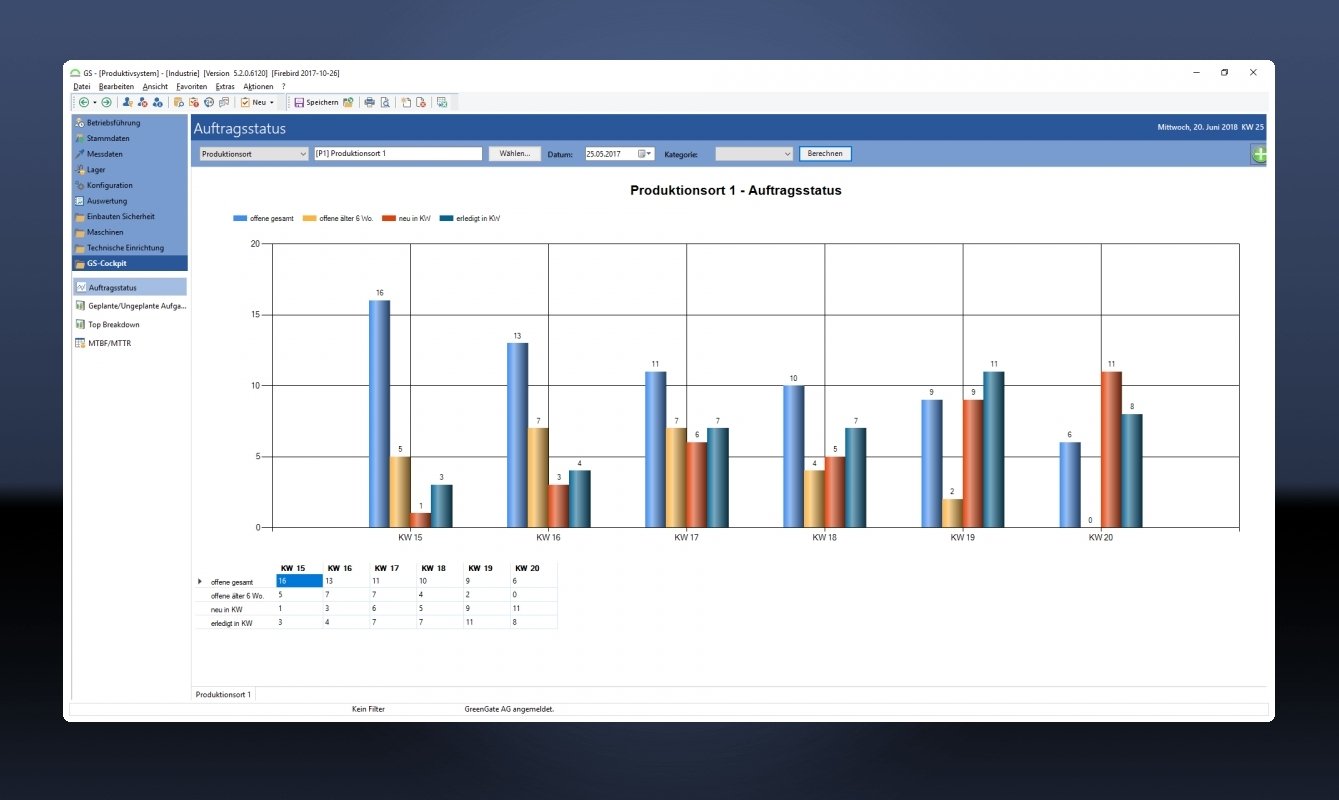1339x800 pixels.
Task: Open Stammdaten in the sidebar
Action: point(130,138)
